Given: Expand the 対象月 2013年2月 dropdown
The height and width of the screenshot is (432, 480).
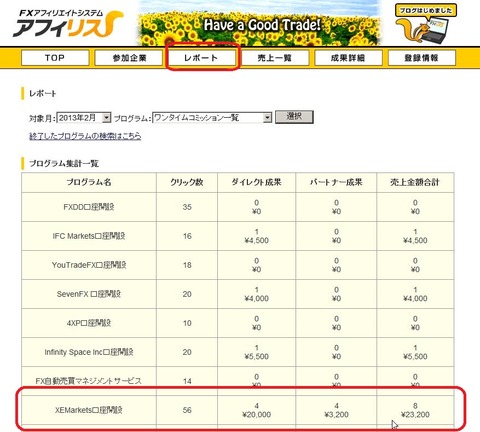Looking at the screenshot, I should coord(84,118).
